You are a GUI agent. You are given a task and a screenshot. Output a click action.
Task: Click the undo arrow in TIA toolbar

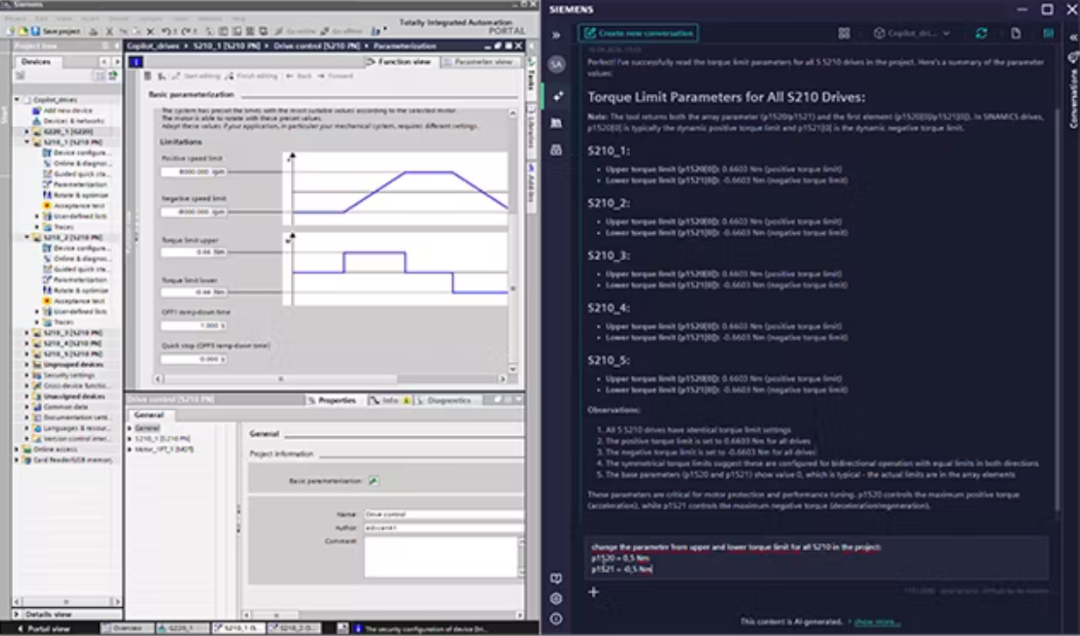(167, 31)
